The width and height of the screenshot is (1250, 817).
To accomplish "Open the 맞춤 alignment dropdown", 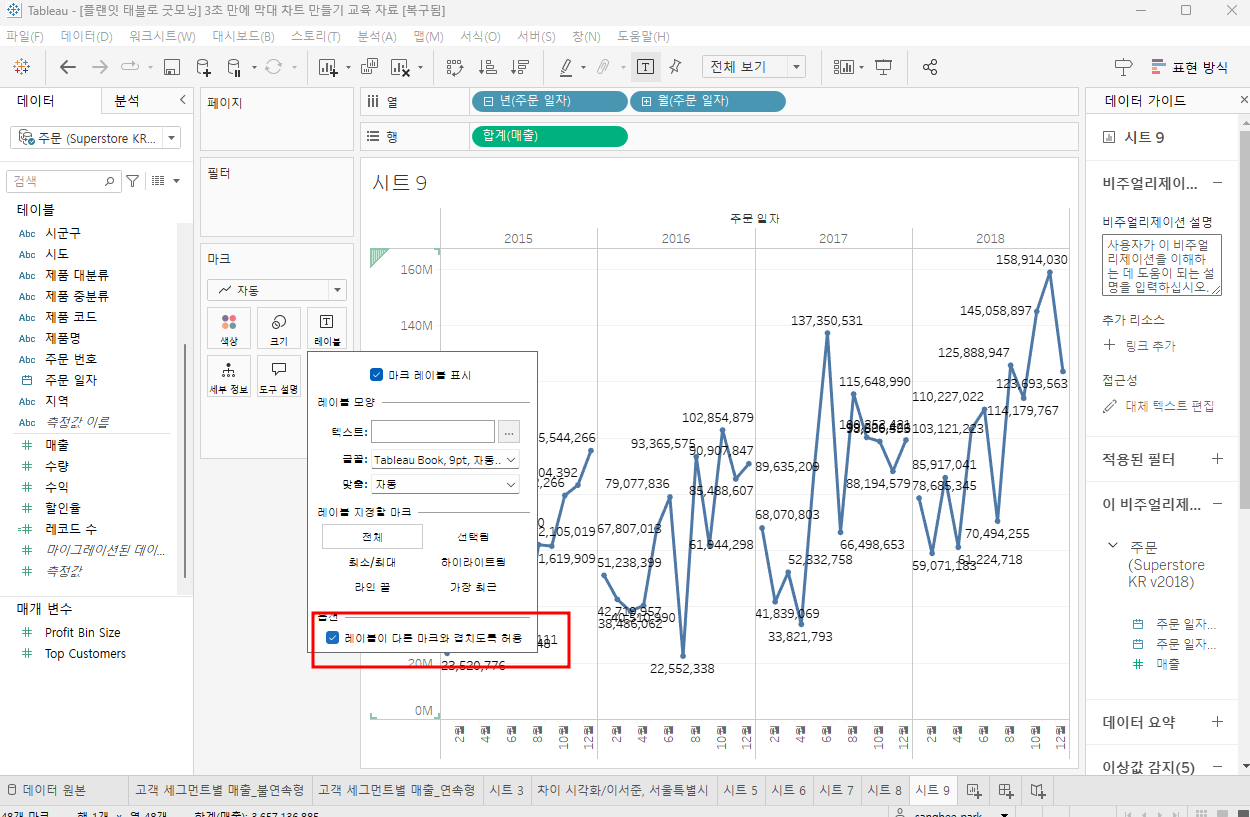I will [x=445, y=484].
